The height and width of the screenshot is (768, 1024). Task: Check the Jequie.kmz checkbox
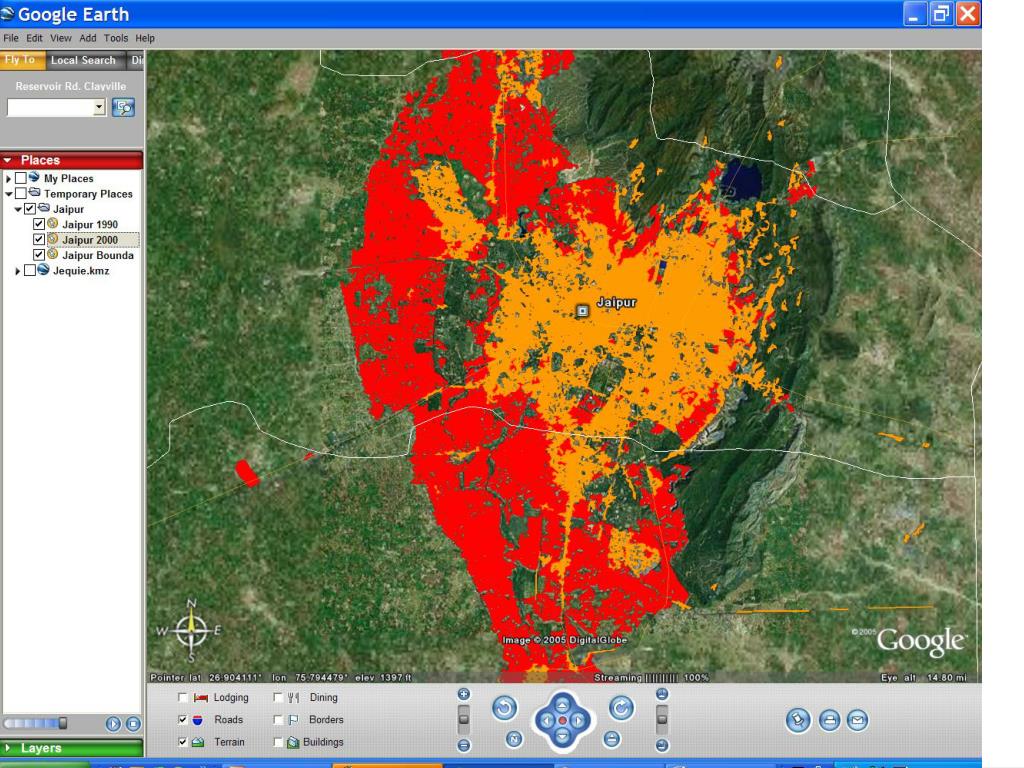point(30,270)
